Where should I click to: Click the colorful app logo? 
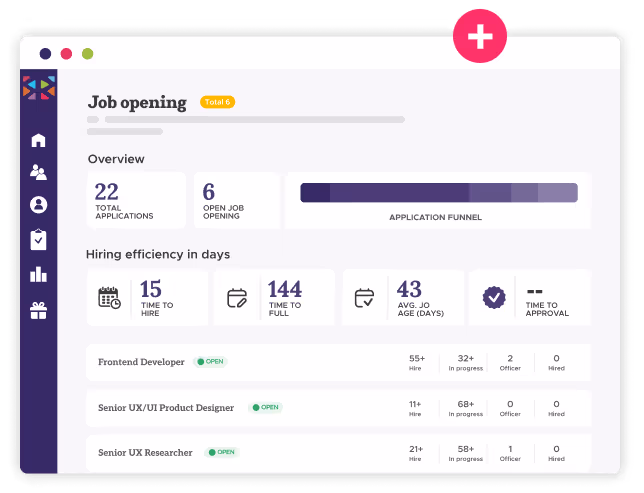pos(39,88)
